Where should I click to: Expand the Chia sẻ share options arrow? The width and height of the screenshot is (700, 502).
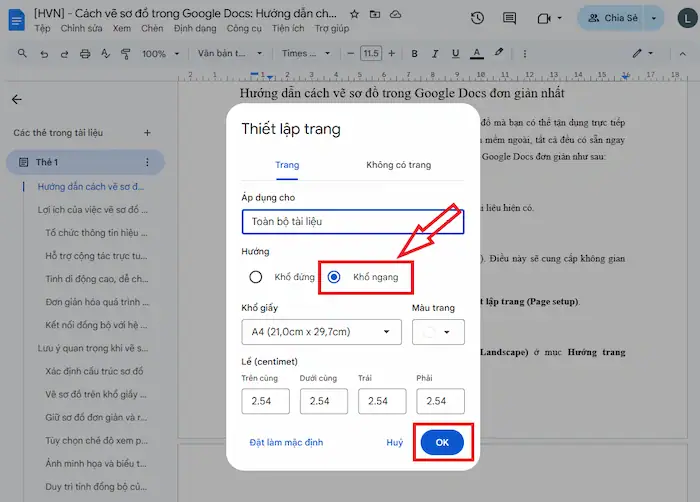654,18
